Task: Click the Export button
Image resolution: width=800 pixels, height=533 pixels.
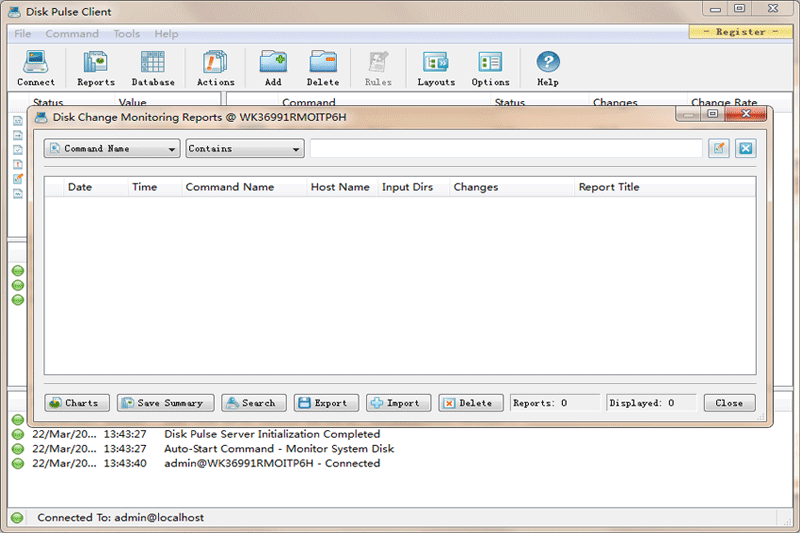Action: [x=326, y=403]
